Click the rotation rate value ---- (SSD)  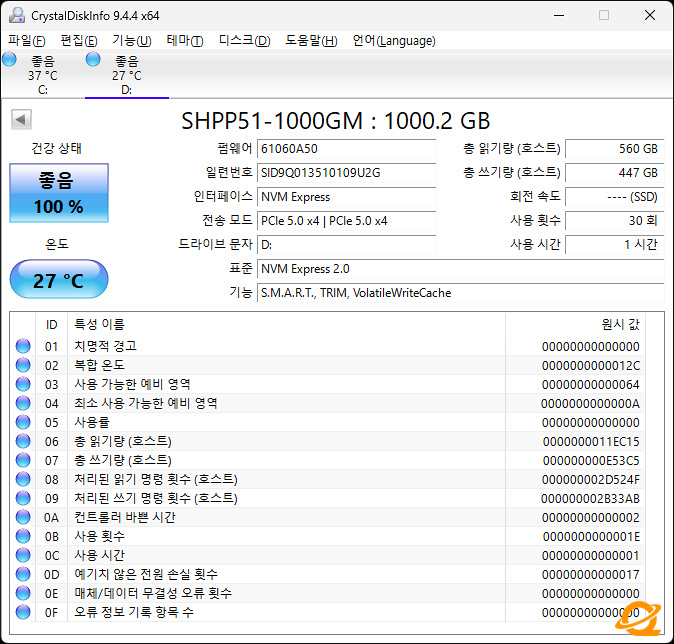point(615,197)
